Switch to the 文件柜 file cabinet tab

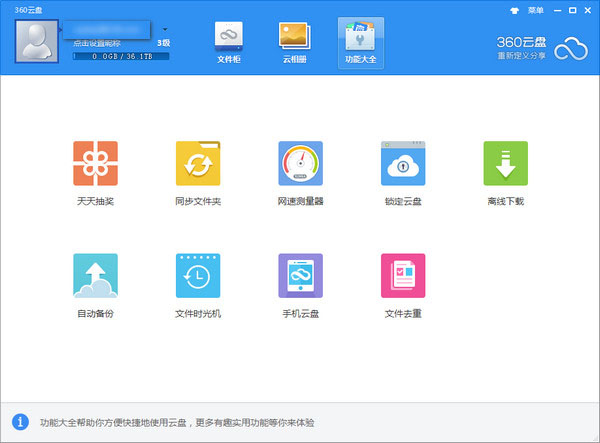pyautogui.click(x=229, y=42)
